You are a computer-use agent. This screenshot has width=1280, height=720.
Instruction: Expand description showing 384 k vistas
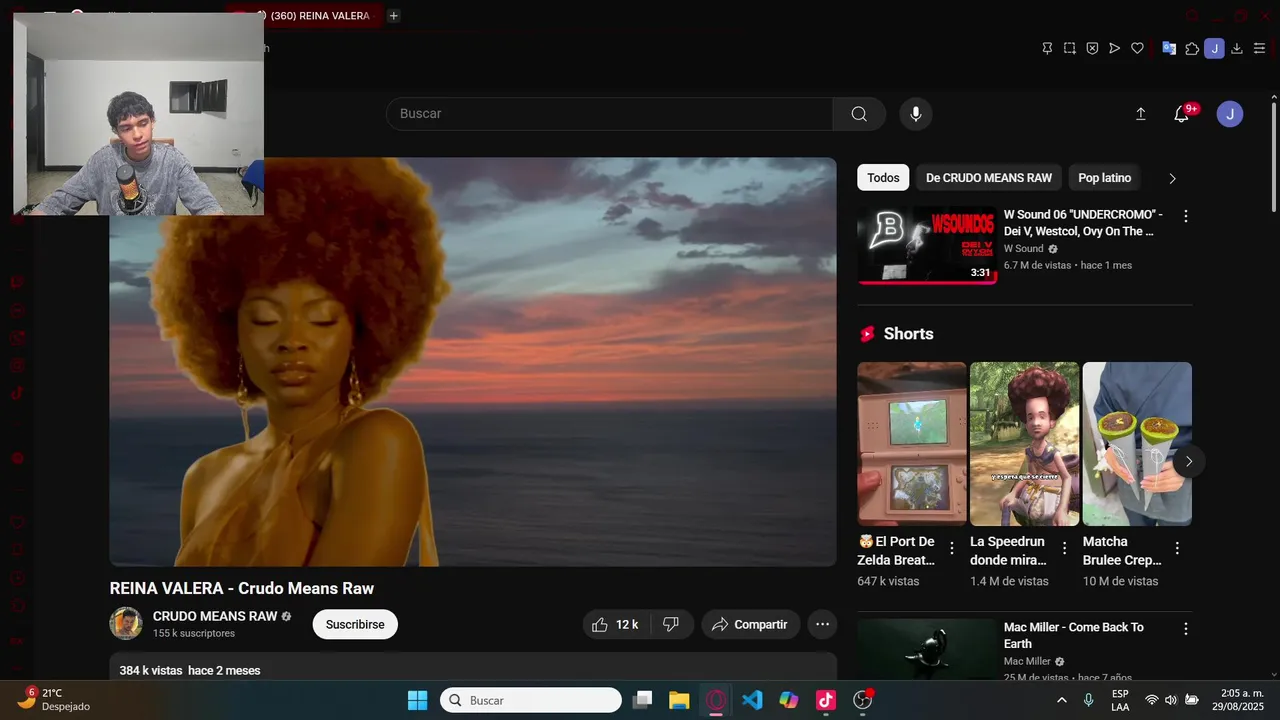pos(473,668)
